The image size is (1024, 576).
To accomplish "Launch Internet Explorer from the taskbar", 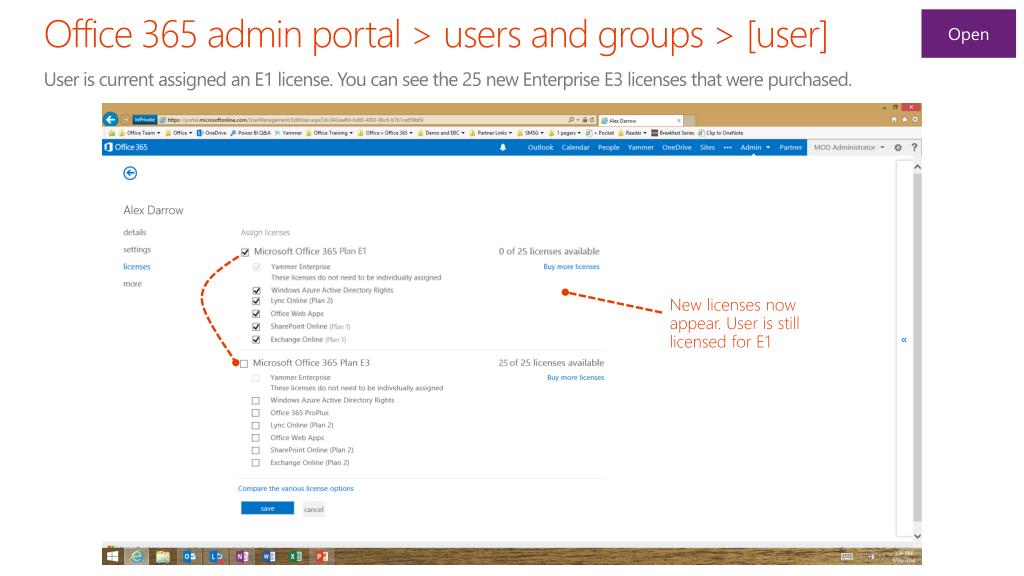I will click(136, 556).
